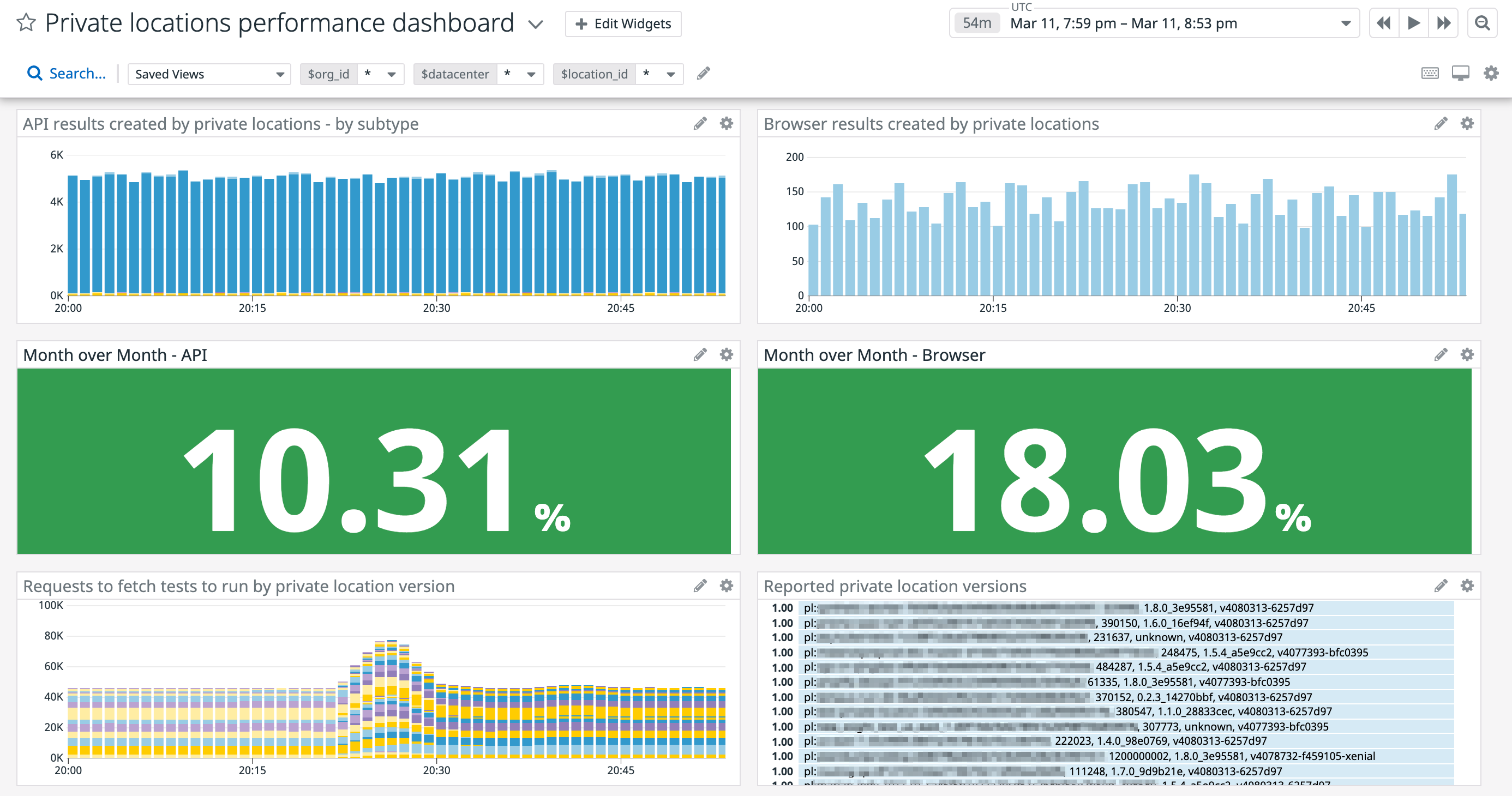The width and height of the screenshot is (1512, 796).
Task: Shift time window backward with rewind arrows
Action: coord(1383,23)
